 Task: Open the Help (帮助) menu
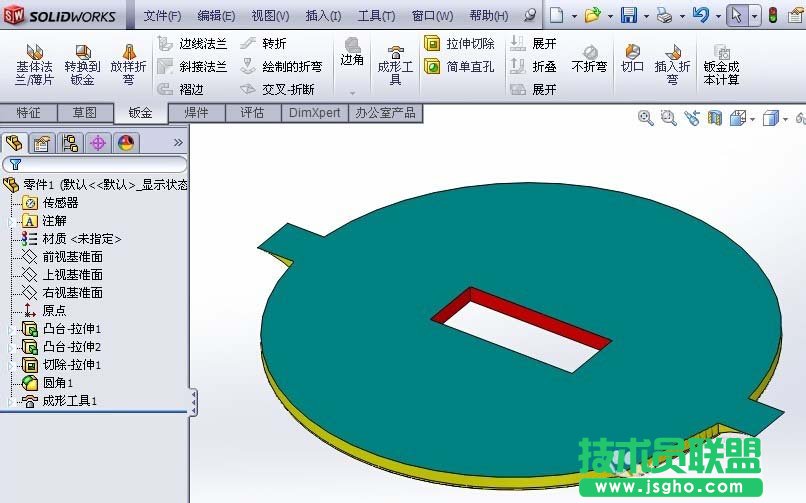point(489,16)
